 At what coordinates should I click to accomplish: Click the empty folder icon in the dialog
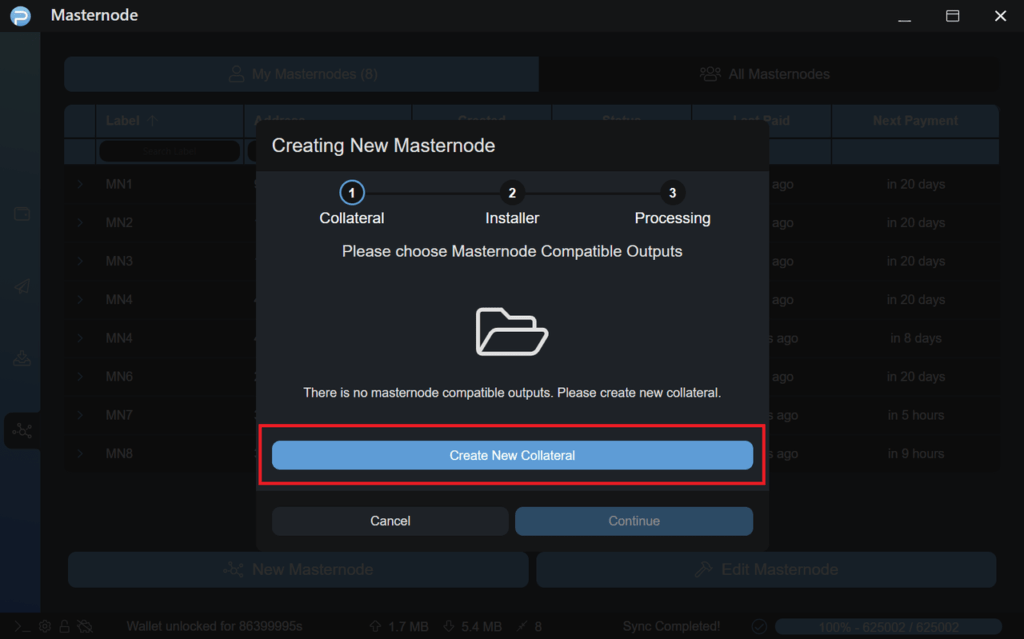pyautogui.click(x=511, y=330)
